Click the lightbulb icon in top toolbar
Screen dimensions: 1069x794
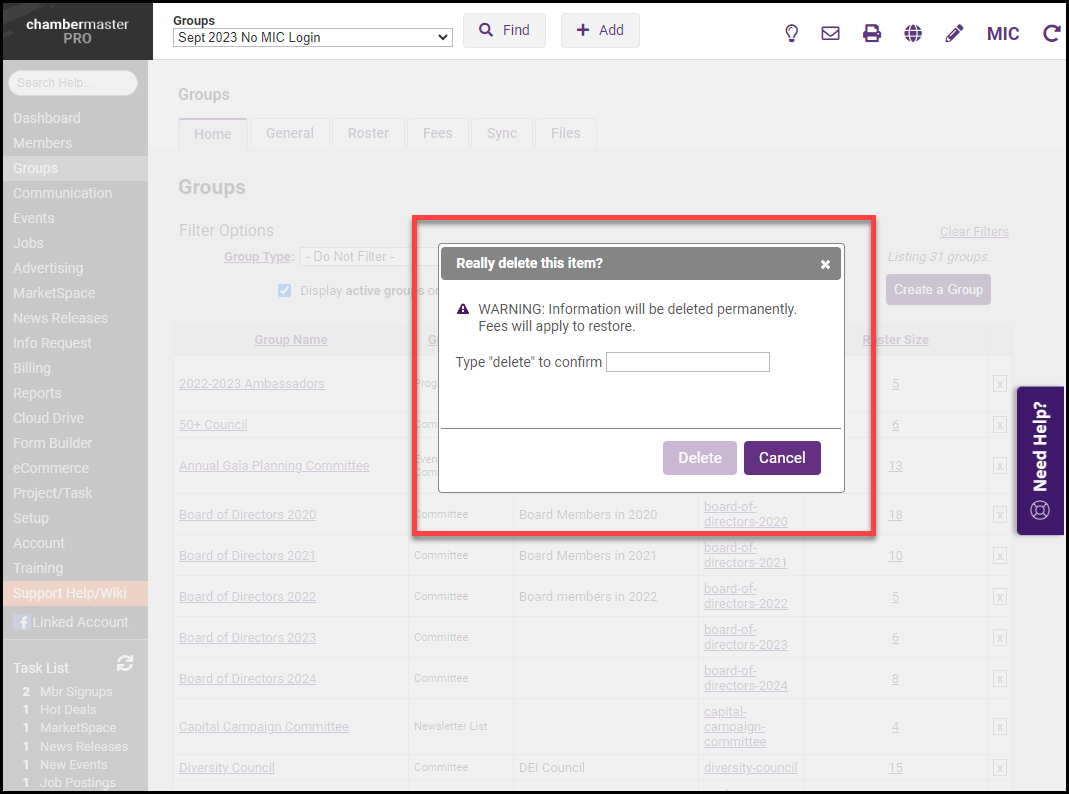(x=791, y=33)
